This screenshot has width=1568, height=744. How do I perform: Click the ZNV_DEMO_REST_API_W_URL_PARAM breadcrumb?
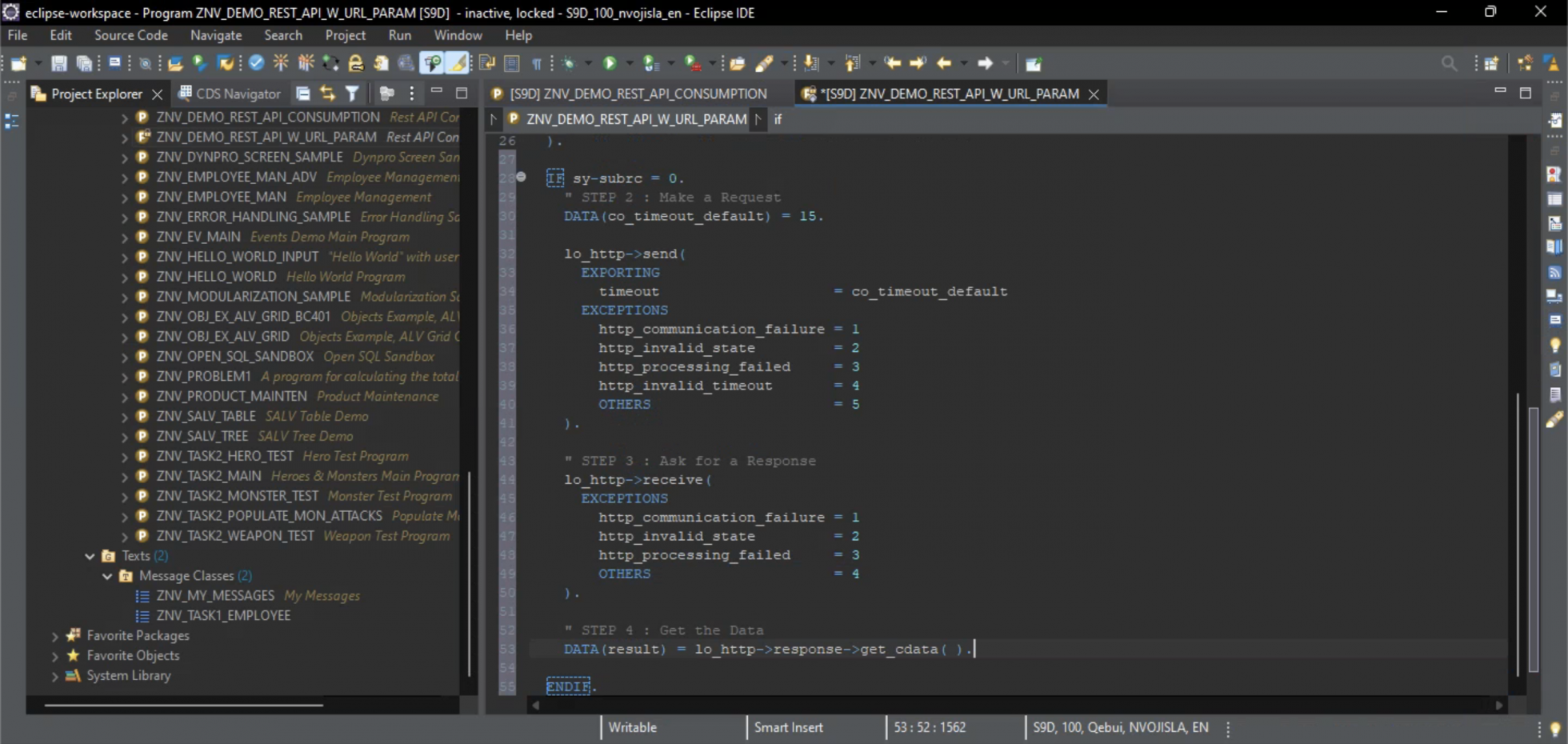[634, 119]
